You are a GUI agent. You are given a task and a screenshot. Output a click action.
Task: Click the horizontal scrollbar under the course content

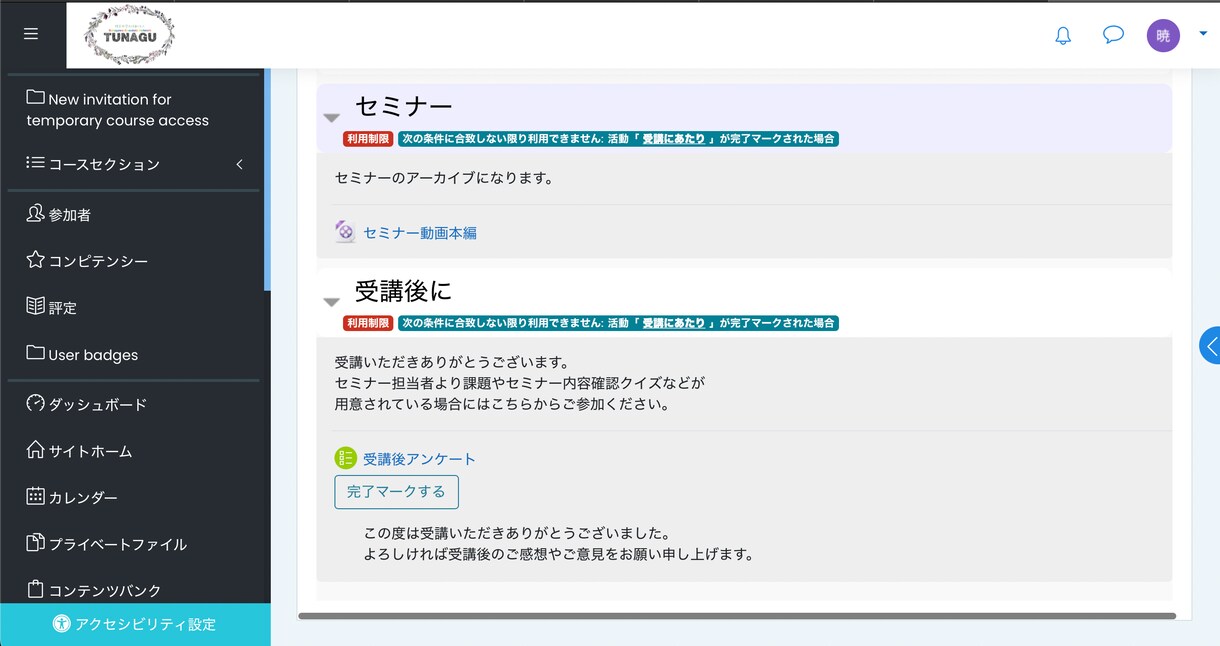coord(737,616)
